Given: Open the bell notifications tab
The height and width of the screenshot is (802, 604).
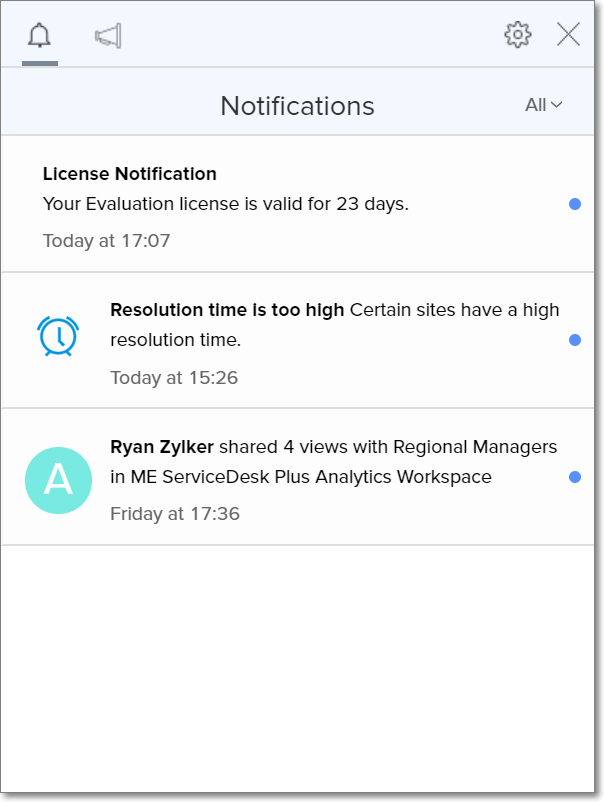Looking at the screenshot, I should [x=39, y=36].
